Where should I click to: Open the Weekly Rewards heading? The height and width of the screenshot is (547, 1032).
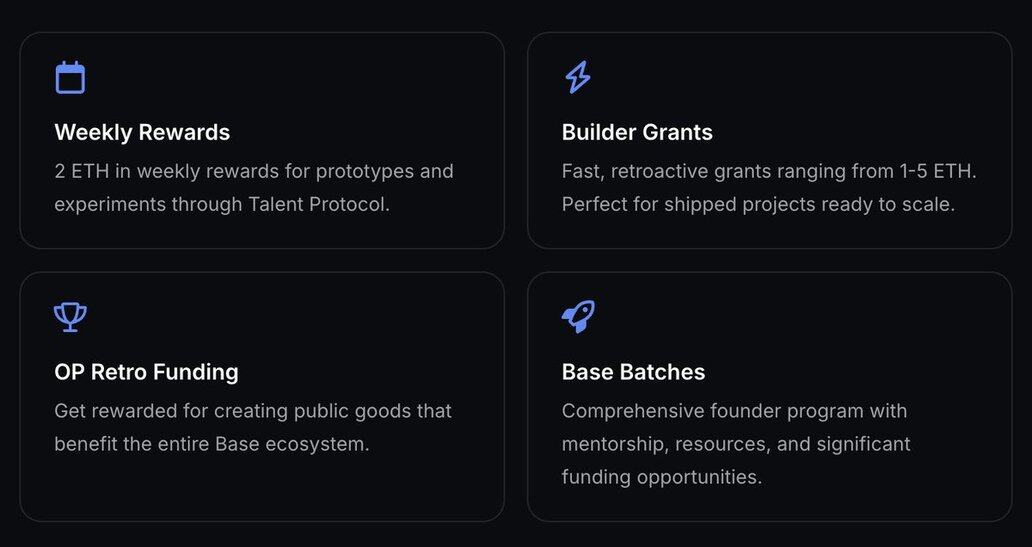pyautogui.click(x=142, y=132)
